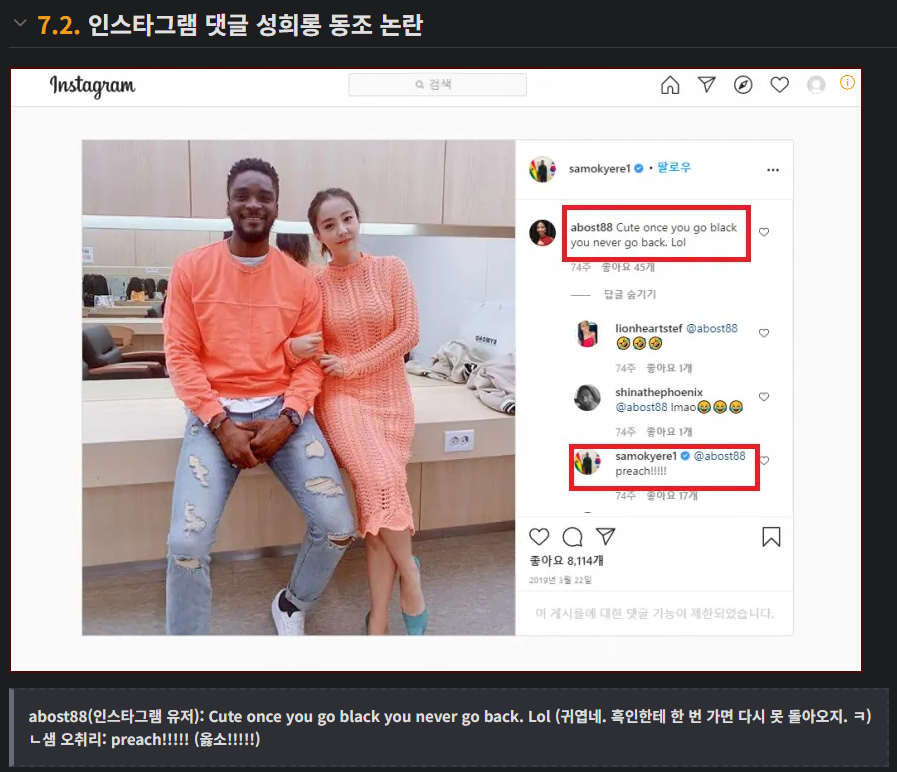Open shinathephoenix username link
The height and width of the screenshot is (772, 897).
(x=659, y=392)
